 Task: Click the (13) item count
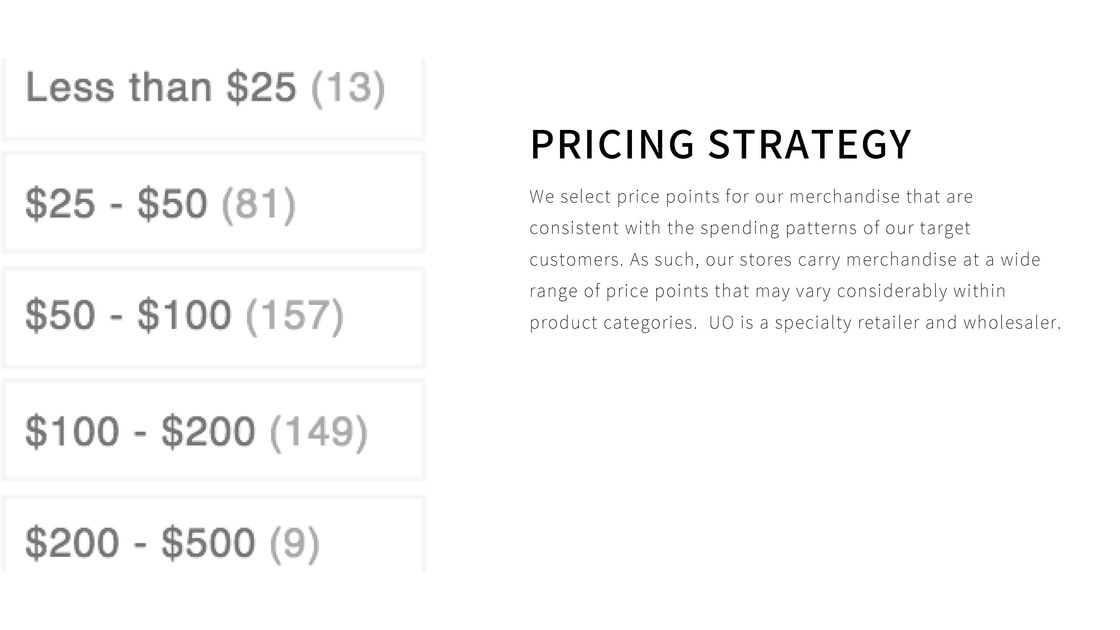pos(348,88)
